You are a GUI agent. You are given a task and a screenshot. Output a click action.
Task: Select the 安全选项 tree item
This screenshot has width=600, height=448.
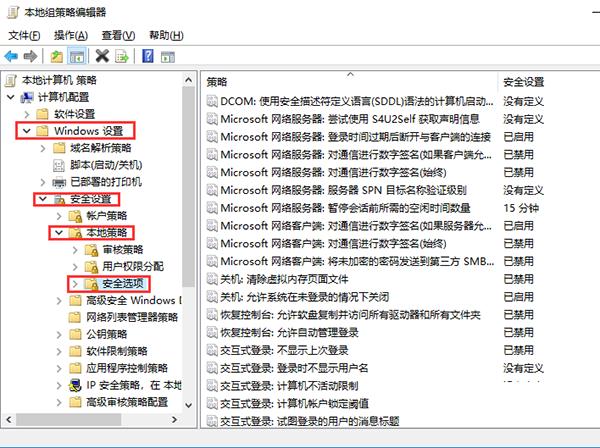[122, 283]
